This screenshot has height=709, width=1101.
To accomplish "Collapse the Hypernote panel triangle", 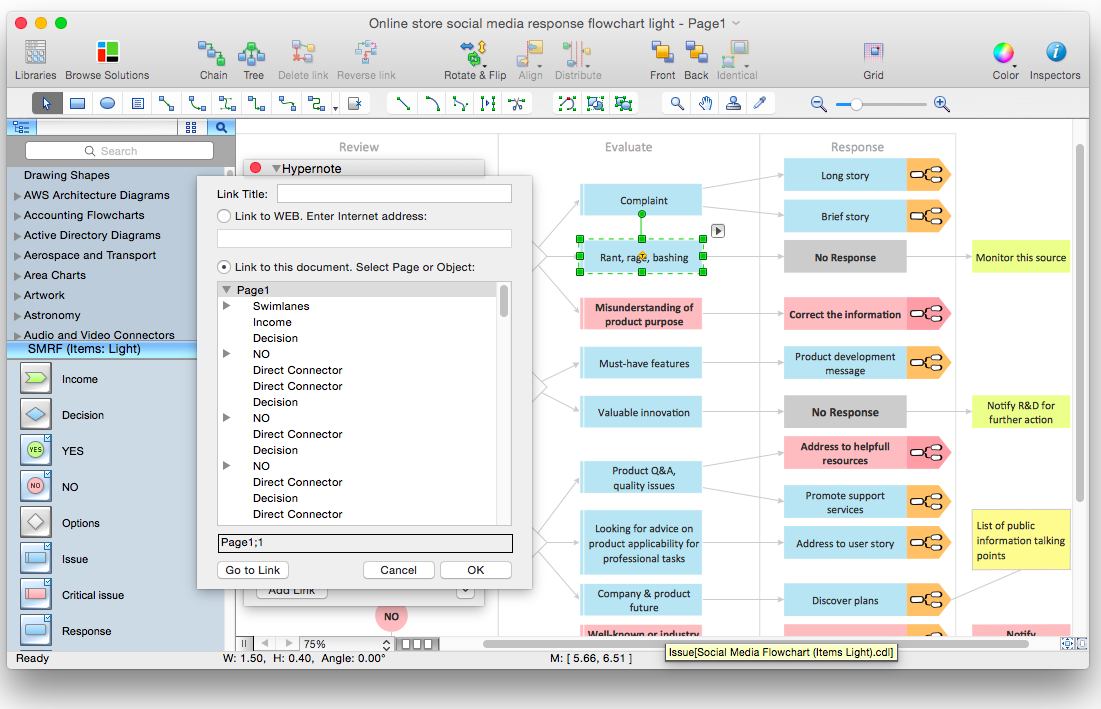I will (277, 169).
